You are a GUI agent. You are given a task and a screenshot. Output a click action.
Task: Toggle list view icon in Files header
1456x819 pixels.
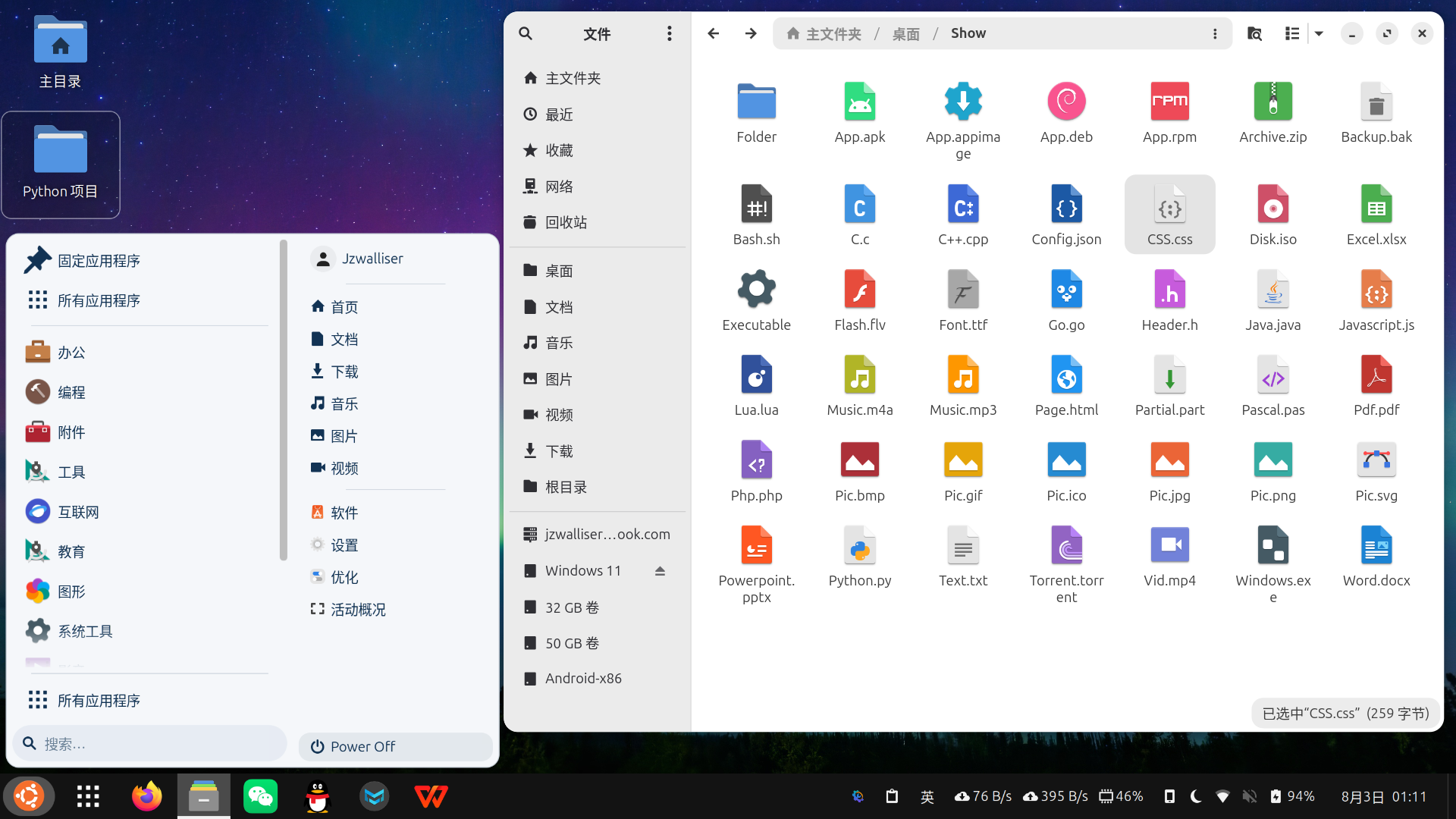click(1292, 33)
